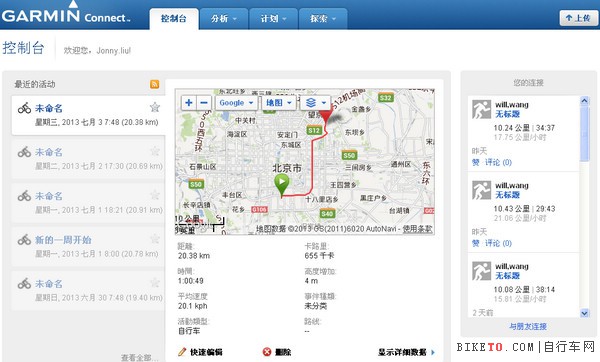The image size is (600, 362).
Task: Switch to the 控制台 dashboard tab
Action: pos(174,18)
